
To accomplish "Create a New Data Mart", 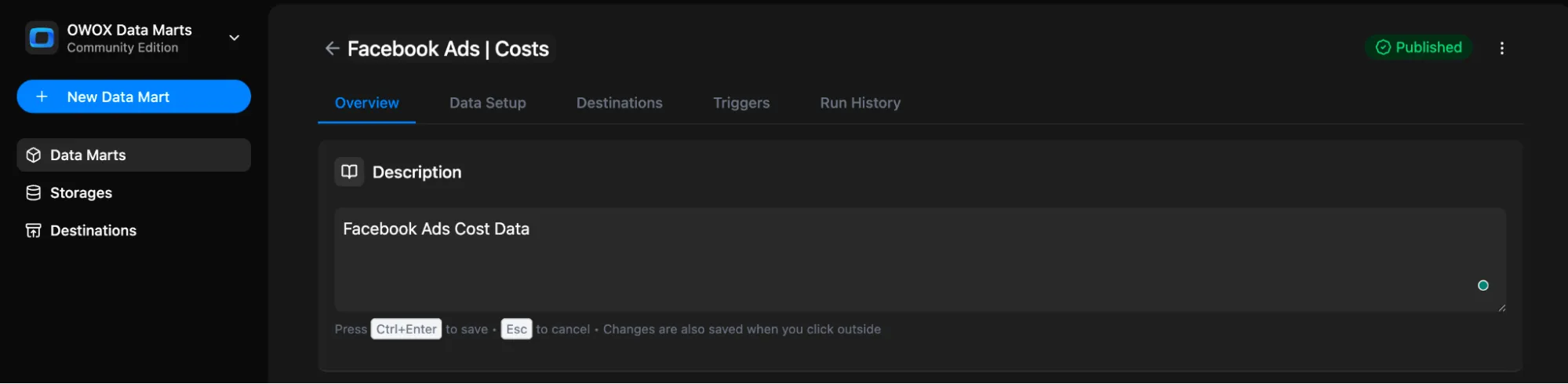I will coord(133,97).
